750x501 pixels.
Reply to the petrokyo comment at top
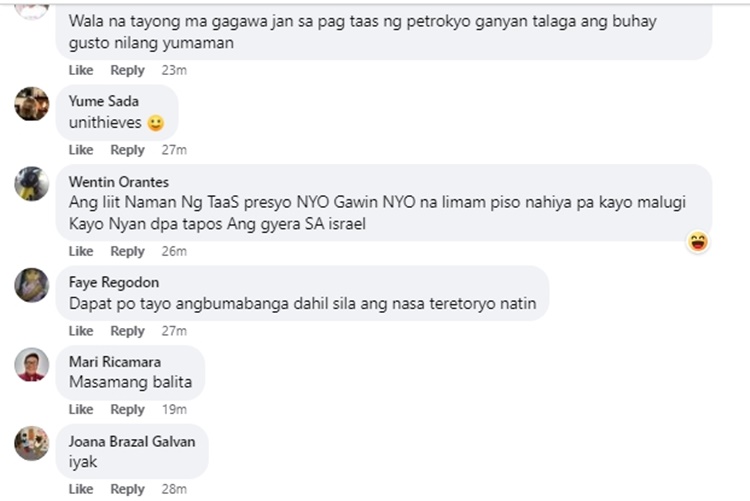point(127,70)
